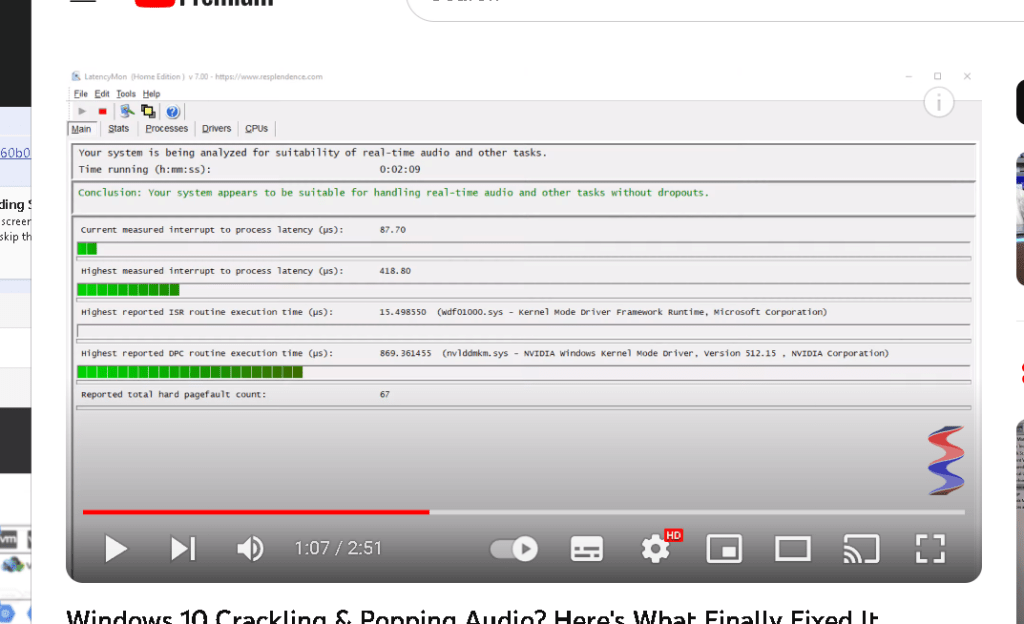Open LatencyMon File menu
Viewport: 1024px width, 624px height.
point(80,94)
